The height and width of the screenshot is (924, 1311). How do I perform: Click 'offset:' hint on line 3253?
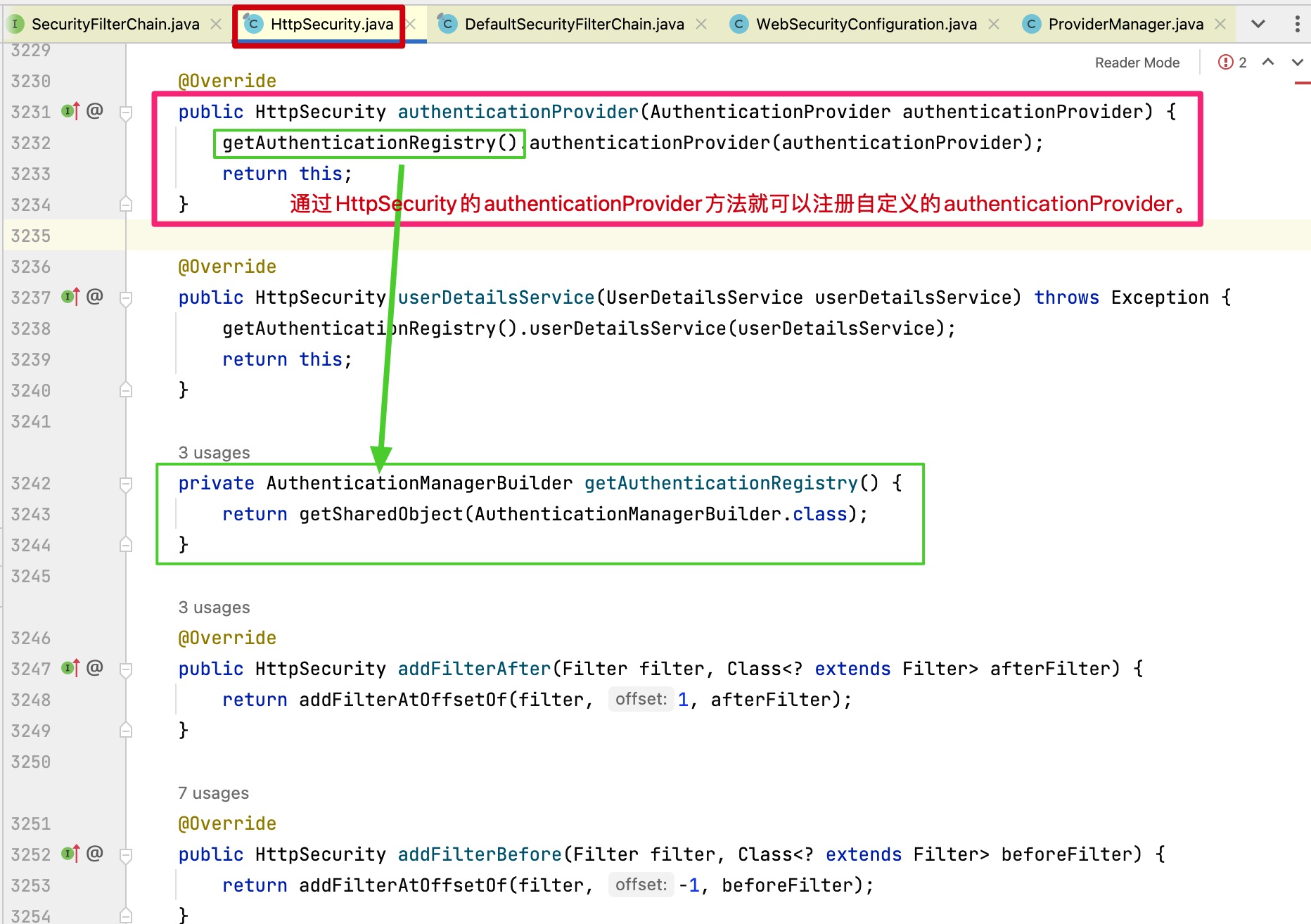tap(641, 885)
